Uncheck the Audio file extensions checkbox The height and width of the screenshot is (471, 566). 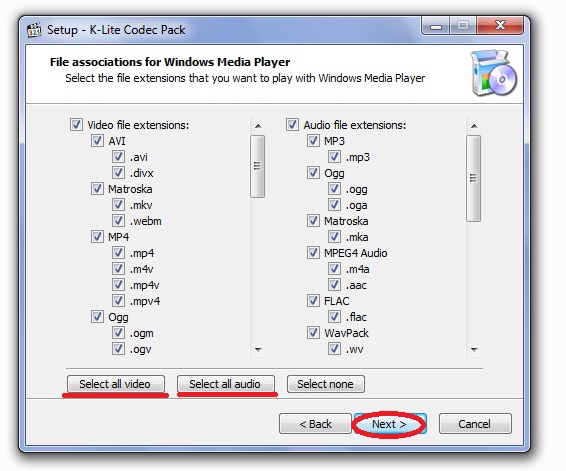(x=292, y=125)
